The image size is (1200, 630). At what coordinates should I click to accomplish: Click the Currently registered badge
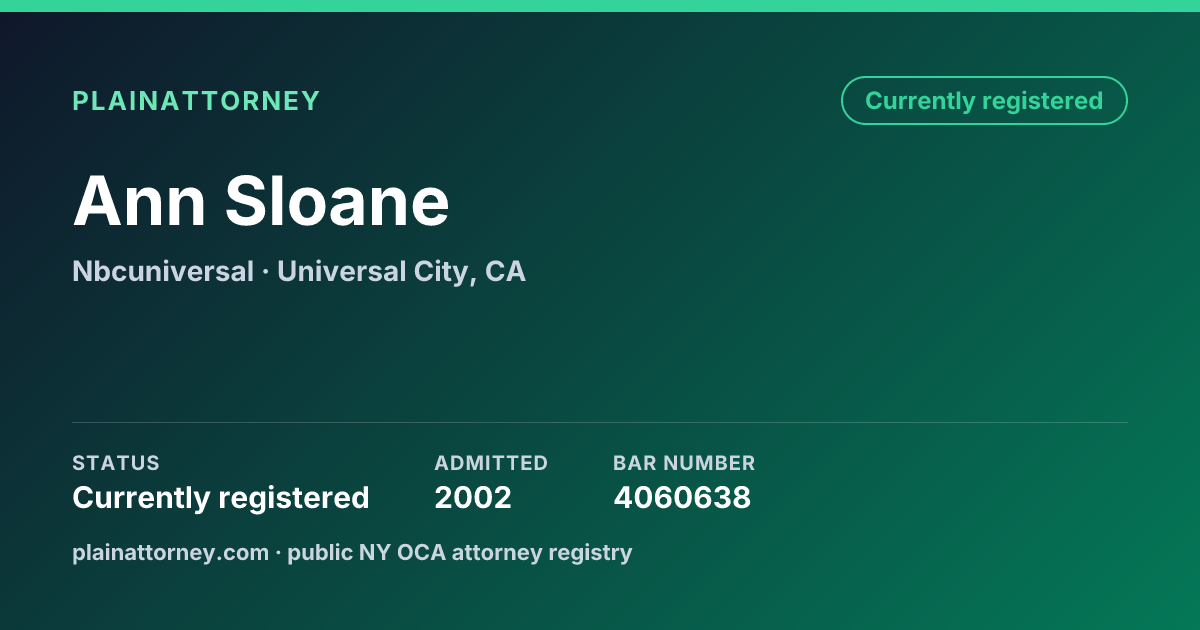click(984, 101)
